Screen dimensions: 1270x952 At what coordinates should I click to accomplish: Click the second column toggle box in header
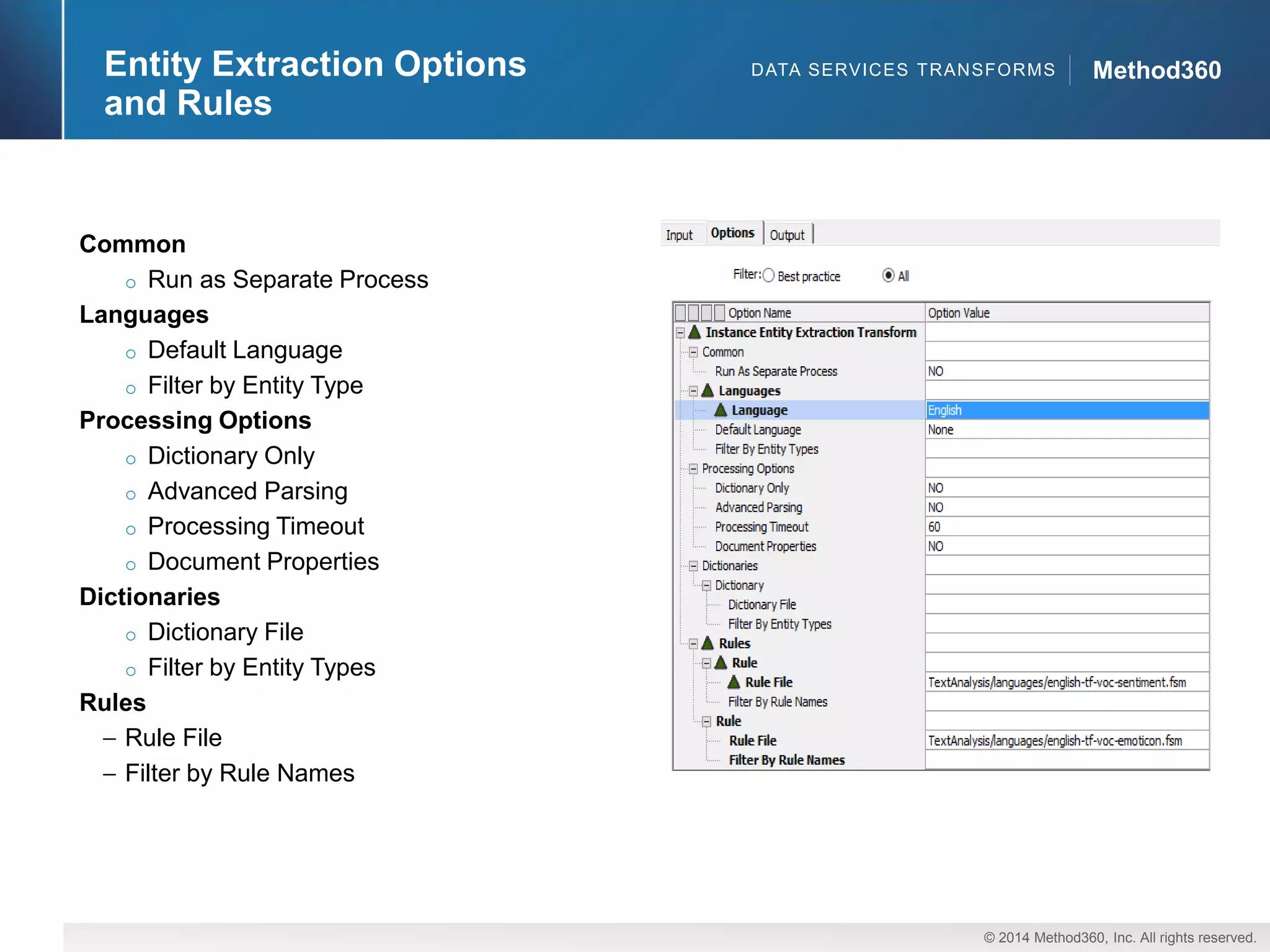693,312
